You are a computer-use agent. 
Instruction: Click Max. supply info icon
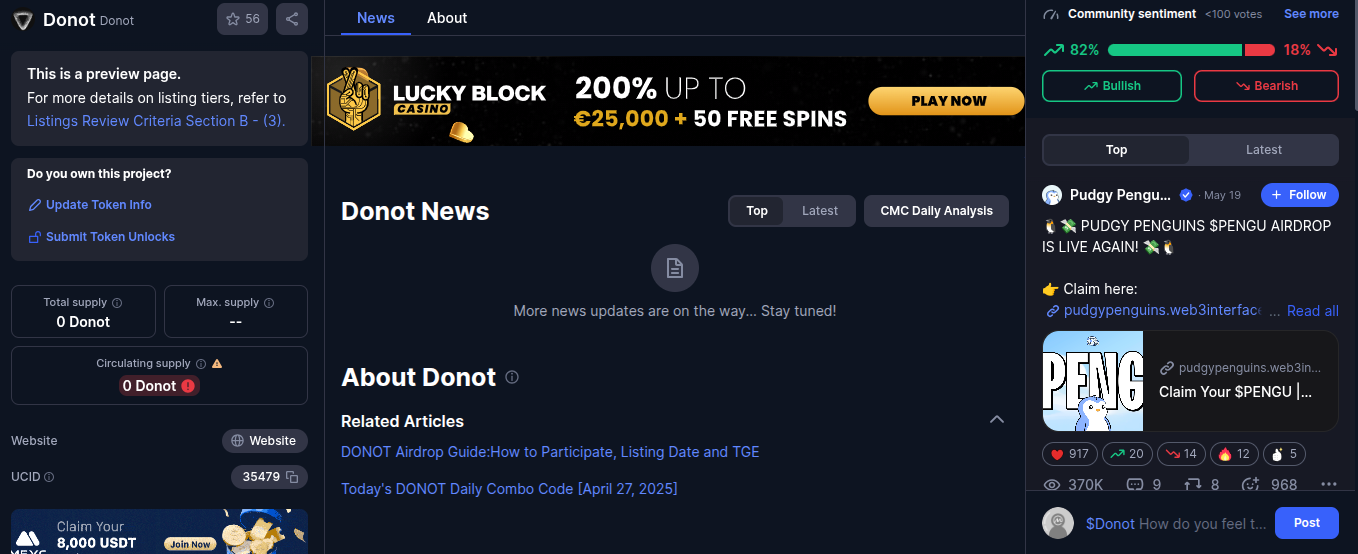[x=269, y=303]
